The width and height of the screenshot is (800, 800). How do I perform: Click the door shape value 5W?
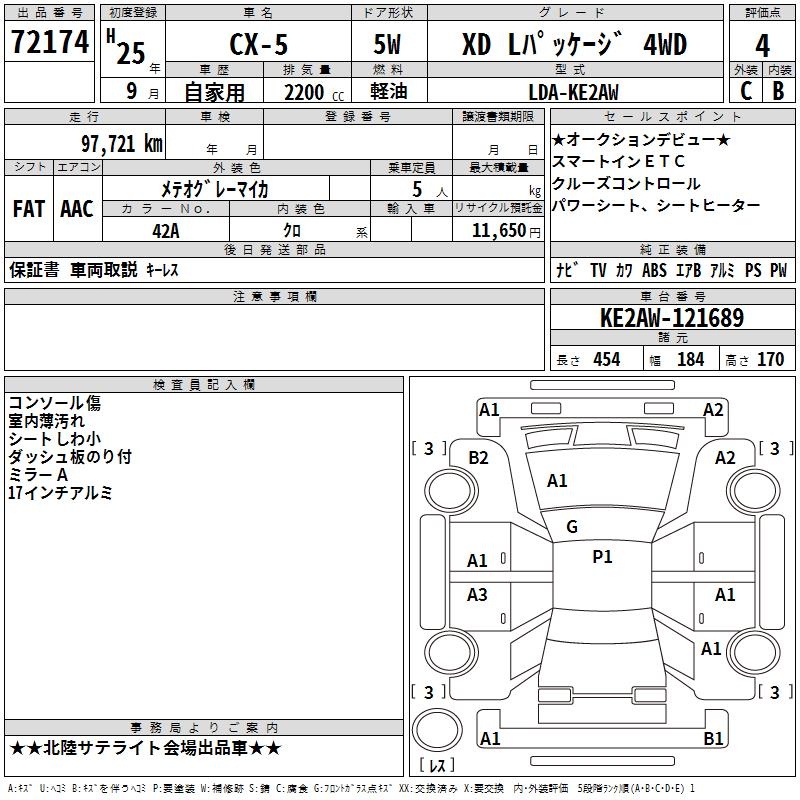[x=387, y=44]
